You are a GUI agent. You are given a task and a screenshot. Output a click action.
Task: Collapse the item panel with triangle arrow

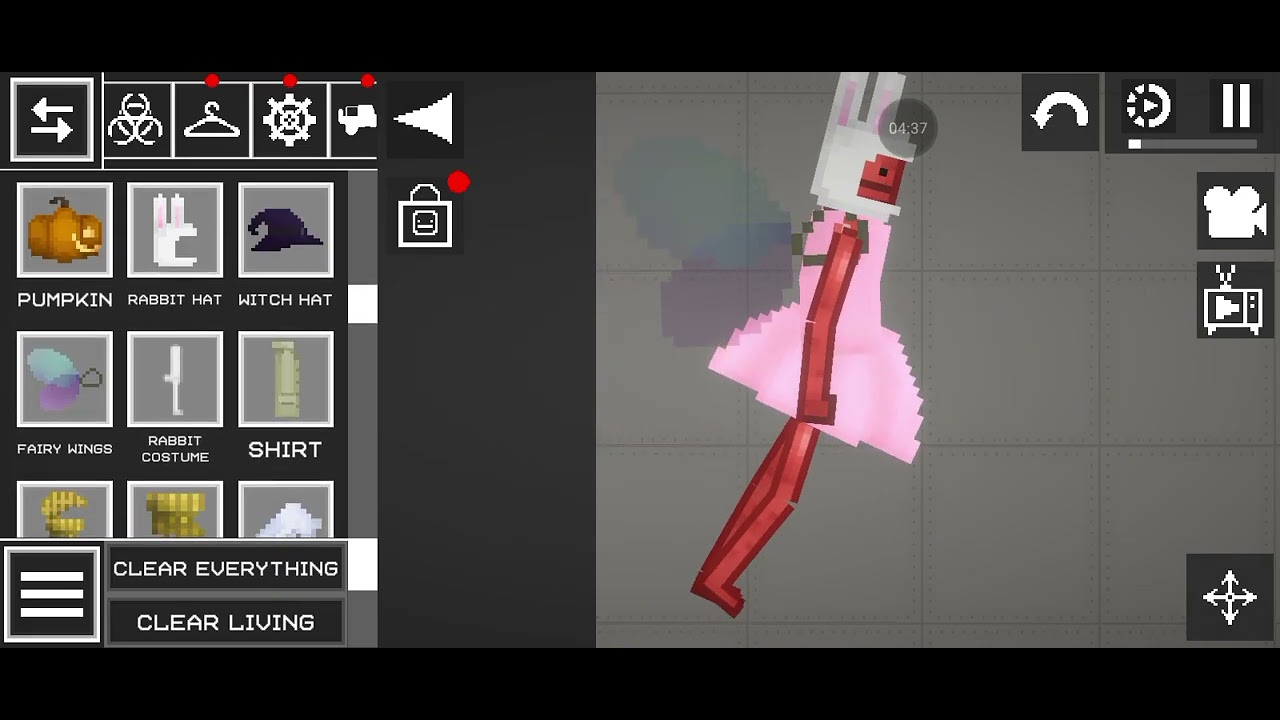coord(425,119)
